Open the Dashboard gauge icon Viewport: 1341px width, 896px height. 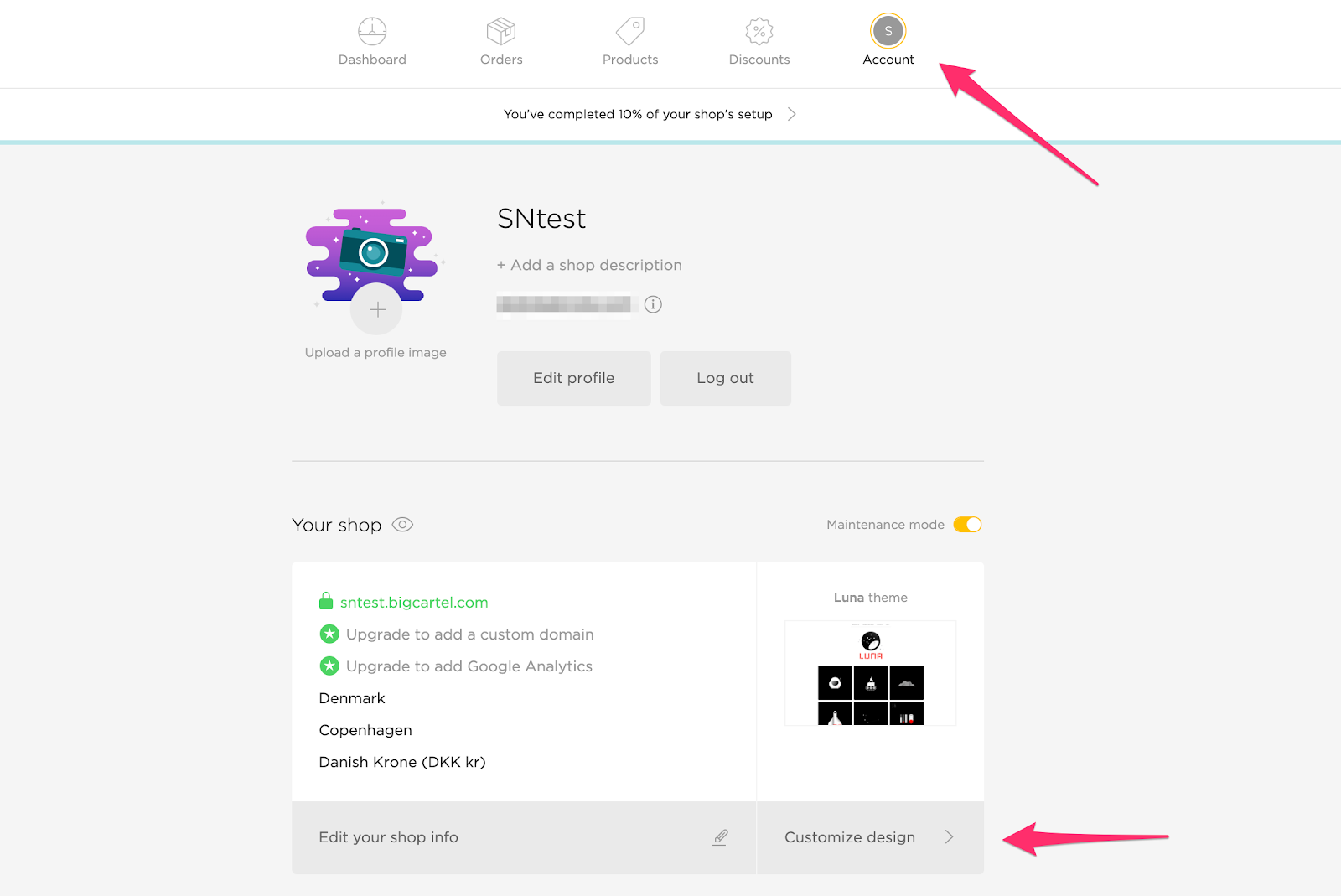coord(372,31)
